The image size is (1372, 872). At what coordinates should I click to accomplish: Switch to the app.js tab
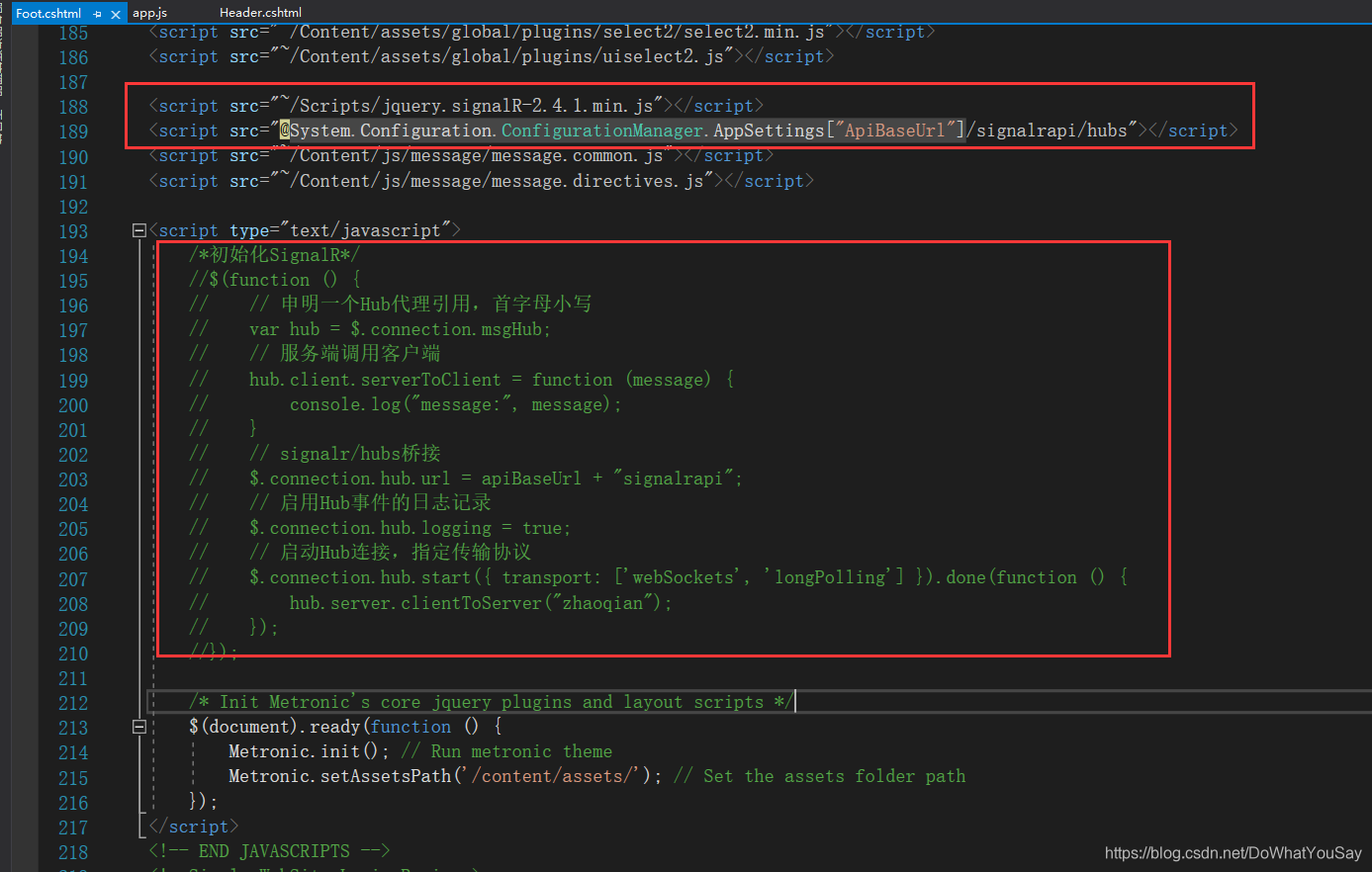pos(149,13)
